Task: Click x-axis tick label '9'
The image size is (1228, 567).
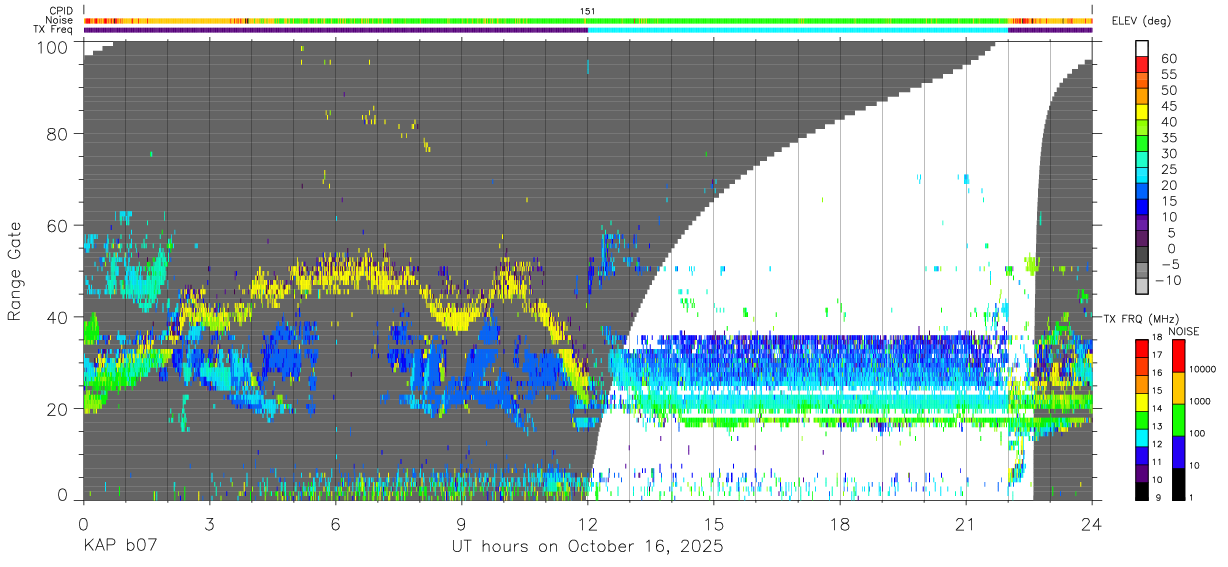Action: 461,523
